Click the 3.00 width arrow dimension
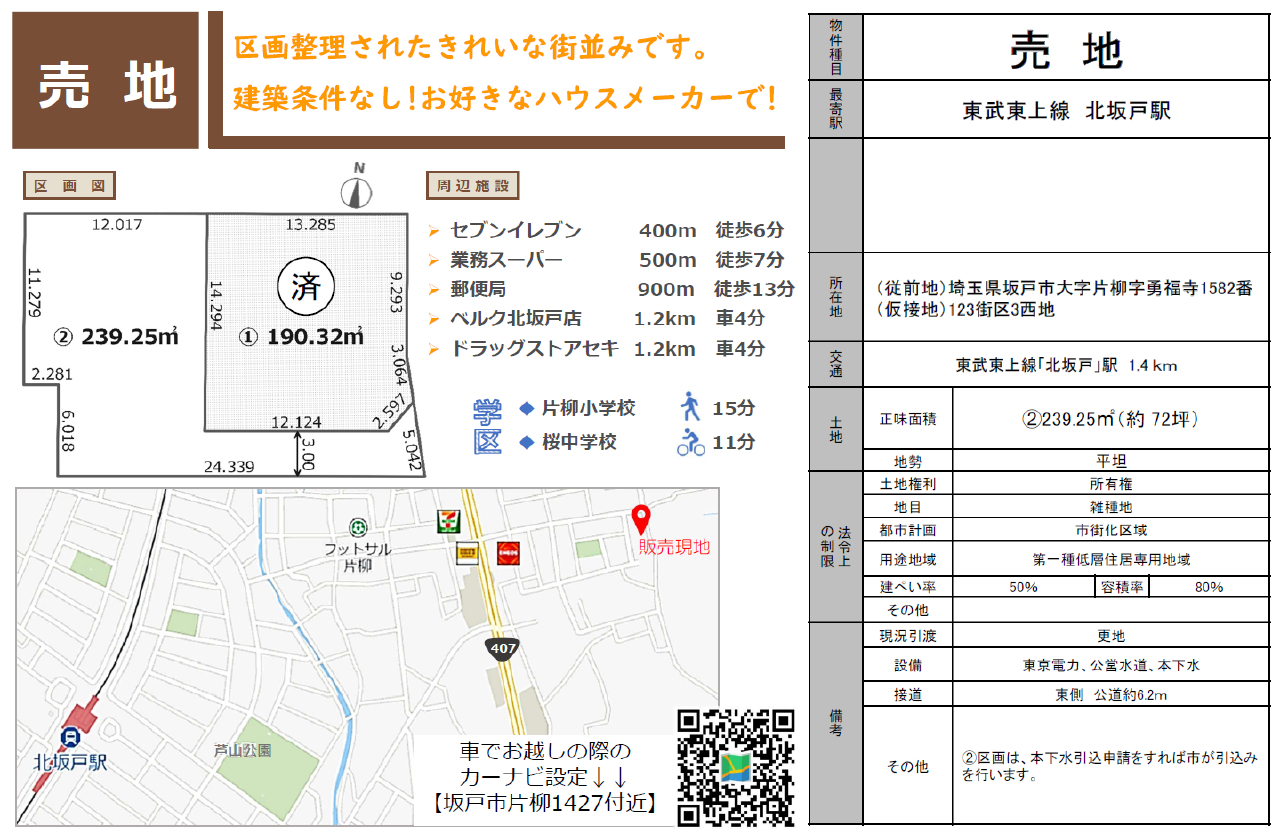This screenshot has width=1280, height=834. click(308, 455)
